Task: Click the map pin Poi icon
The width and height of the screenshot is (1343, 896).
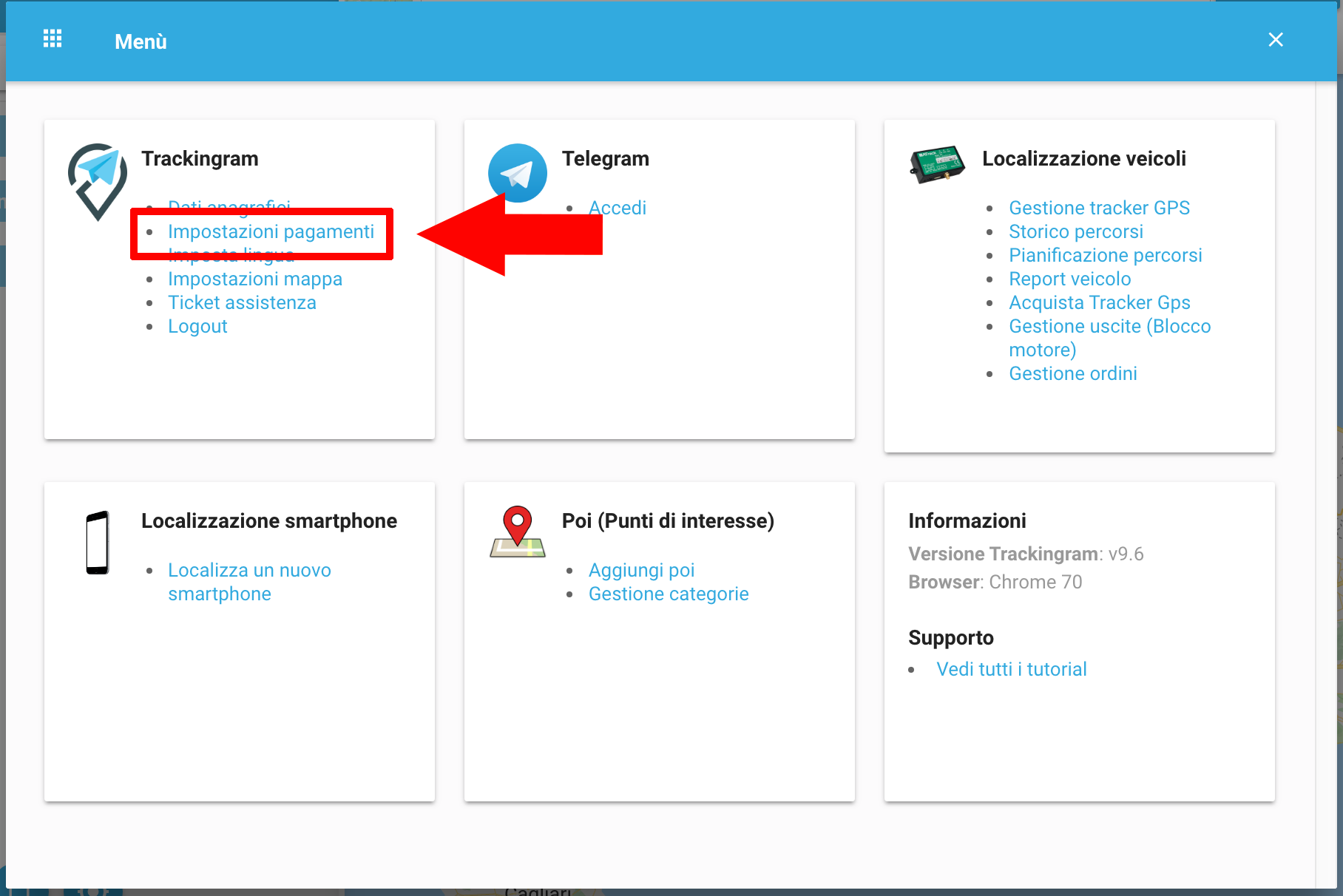Action: click(518, 532)
